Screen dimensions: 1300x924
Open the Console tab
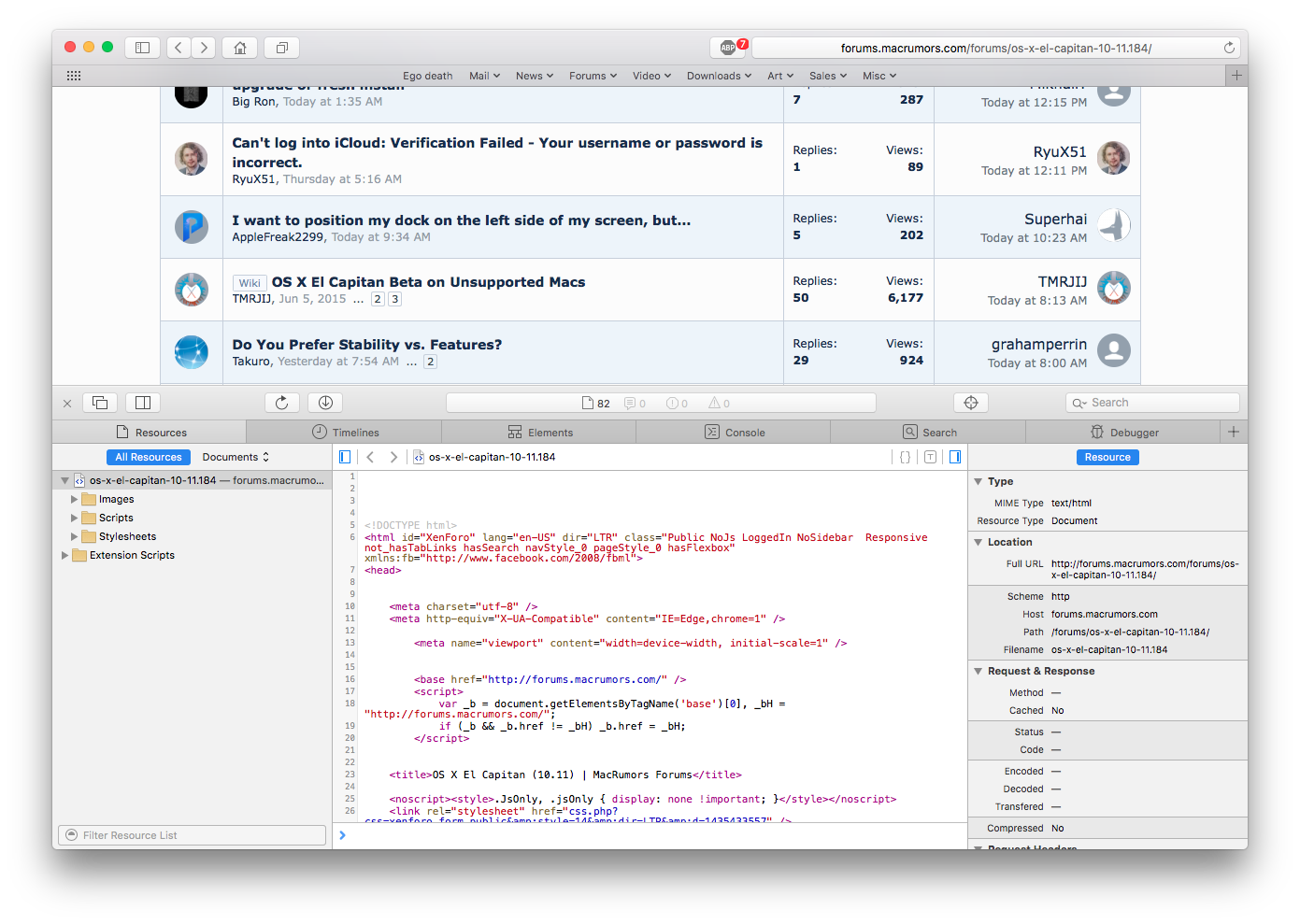[734, 432]
